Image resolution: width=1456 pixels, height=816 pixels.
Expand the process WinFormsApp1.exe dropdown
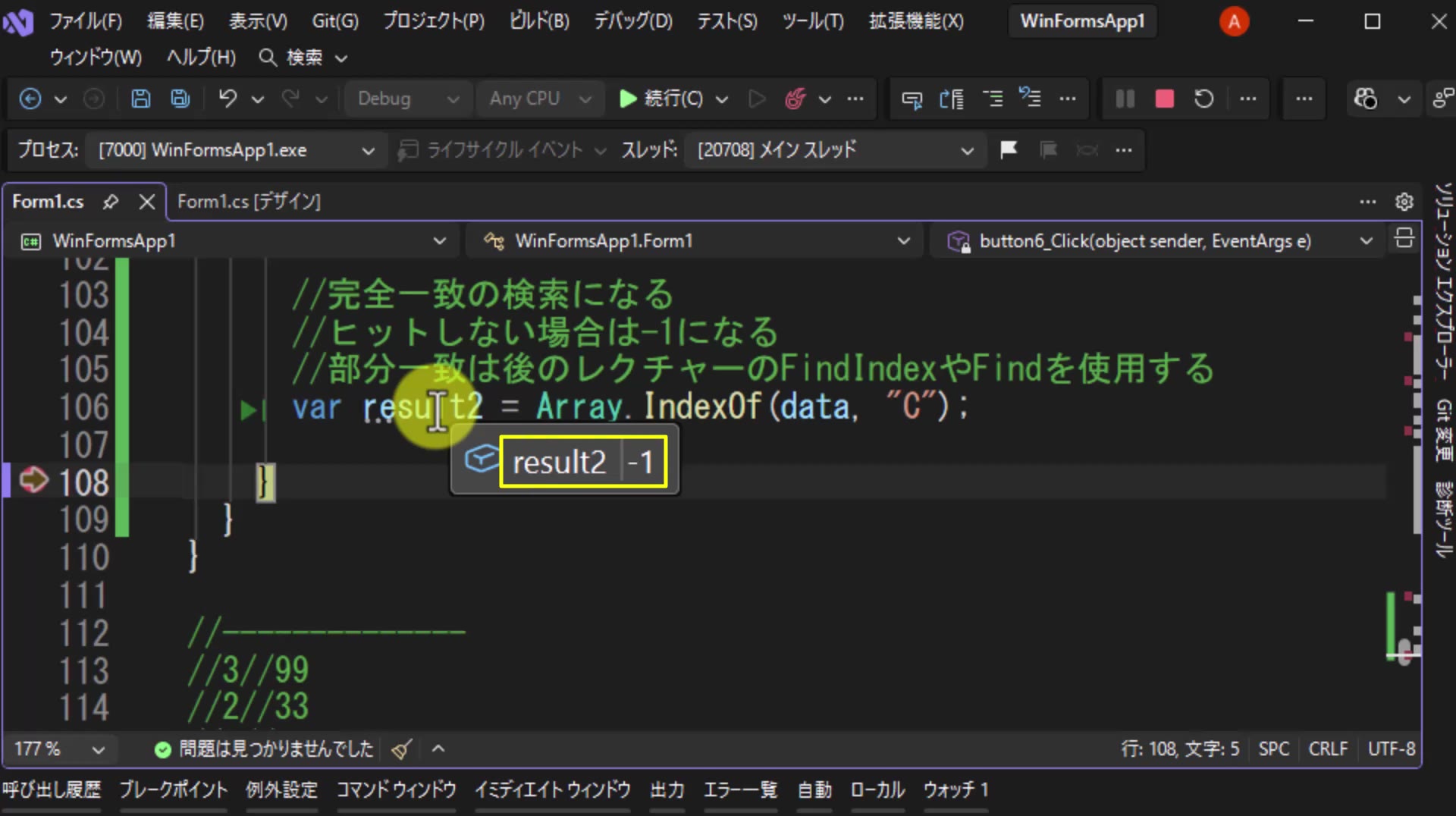[237, 150]
